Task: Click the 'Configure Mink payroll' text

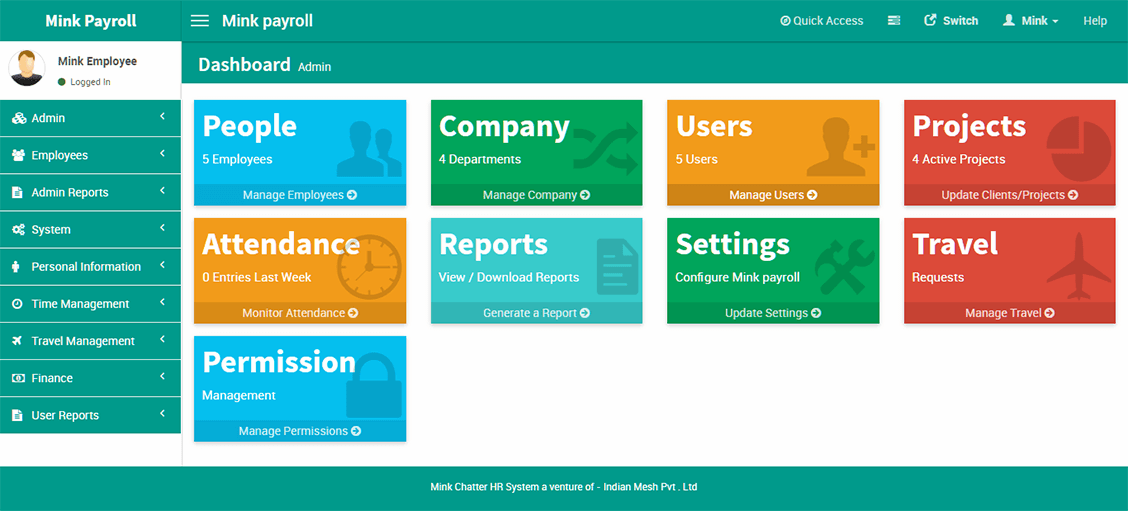Action: pyautogui.click(x=737, y=277)
